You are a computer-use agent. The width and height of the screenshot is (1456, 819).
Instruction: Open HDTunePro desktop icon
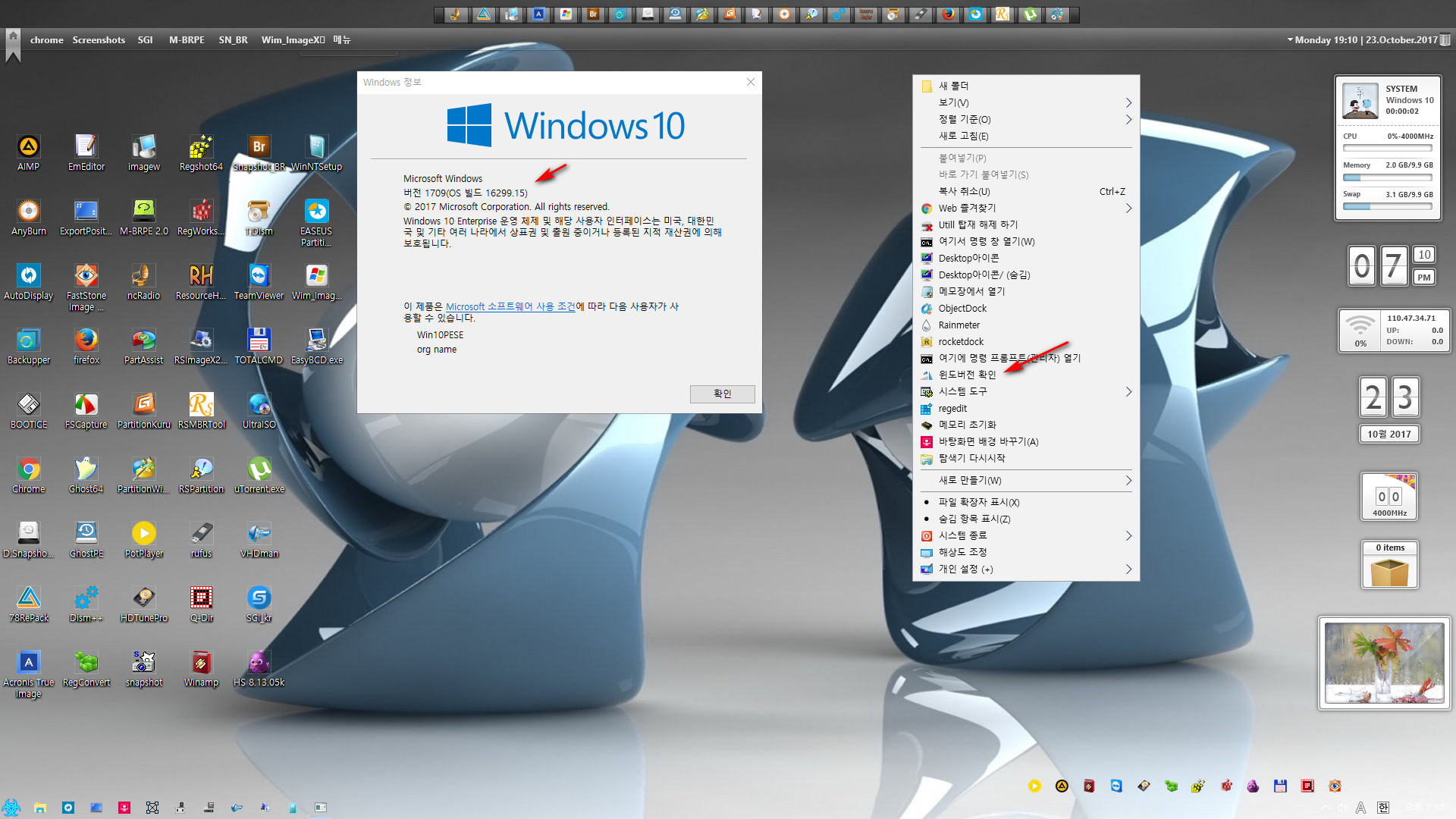[144, 604]
